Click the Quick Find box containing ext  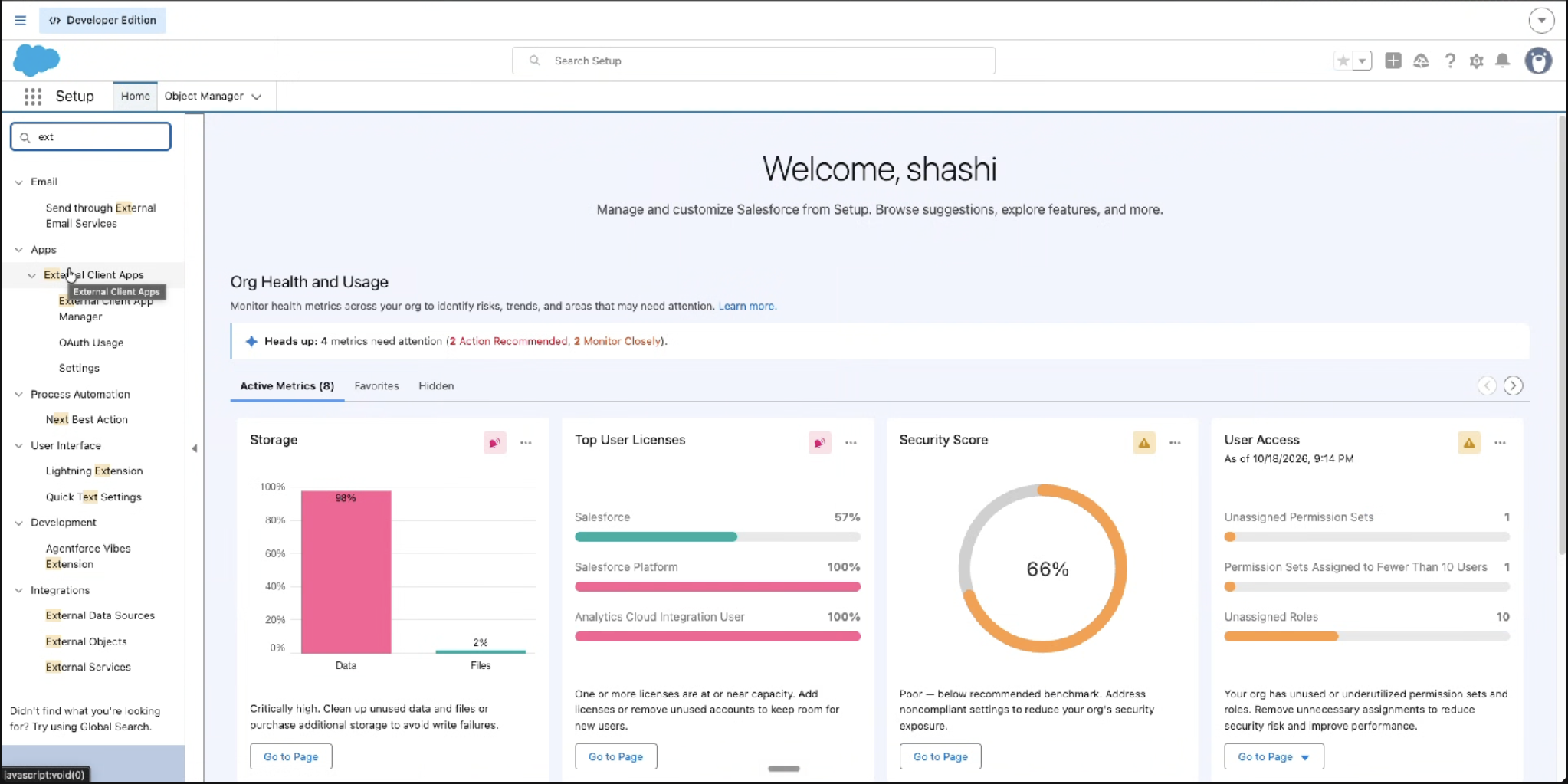[x=90, y=137]
